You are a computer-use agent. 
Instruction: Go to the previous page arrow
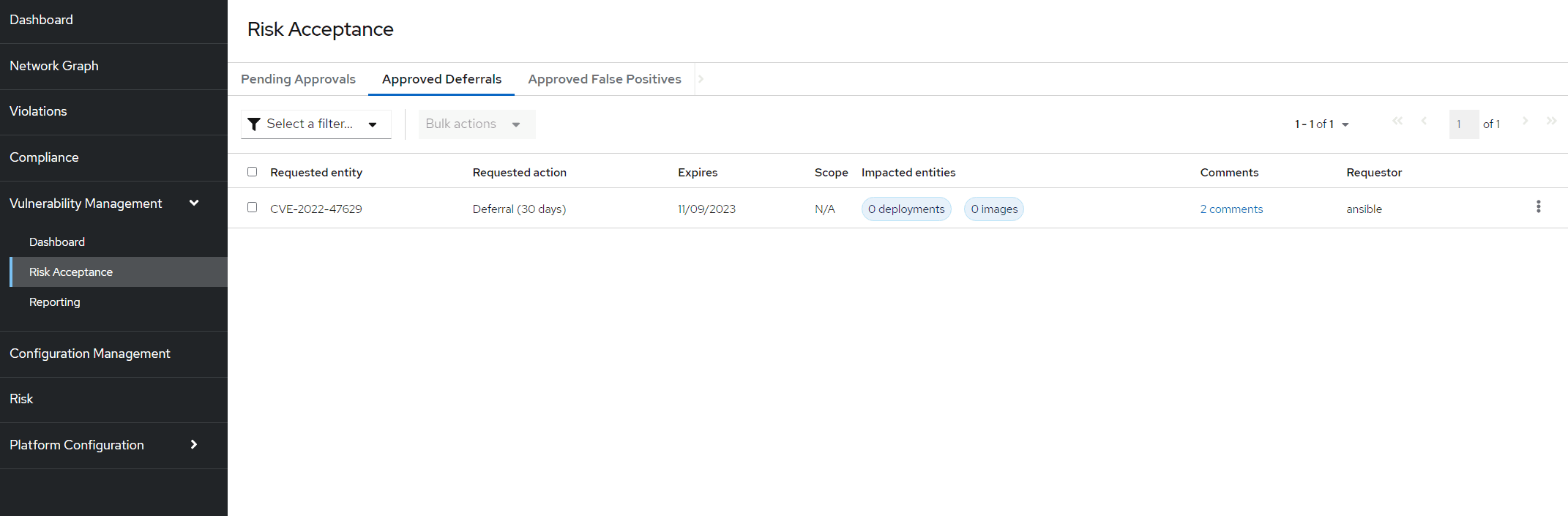(x=1424, y=121)
